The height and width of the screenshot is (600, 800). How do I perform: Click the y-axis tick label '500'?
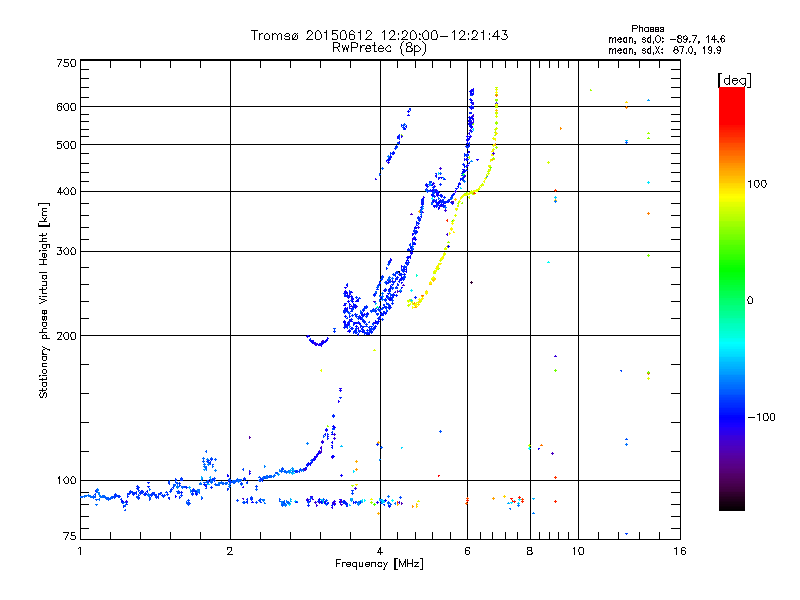pos(67,145)
